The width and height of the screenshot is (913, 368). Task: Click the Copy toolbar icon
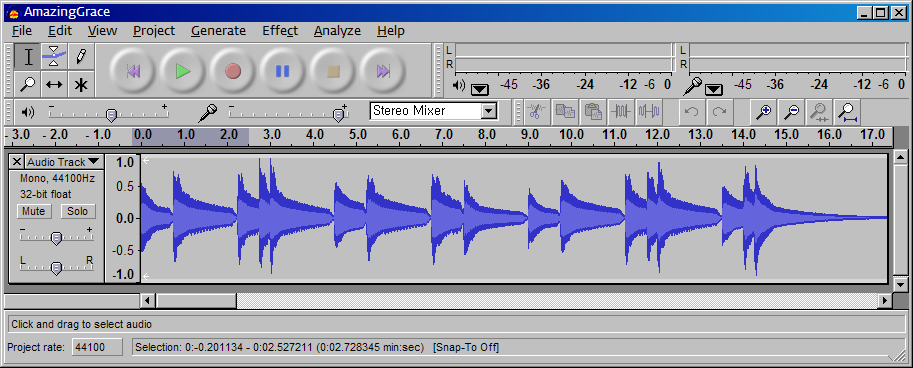565,112
